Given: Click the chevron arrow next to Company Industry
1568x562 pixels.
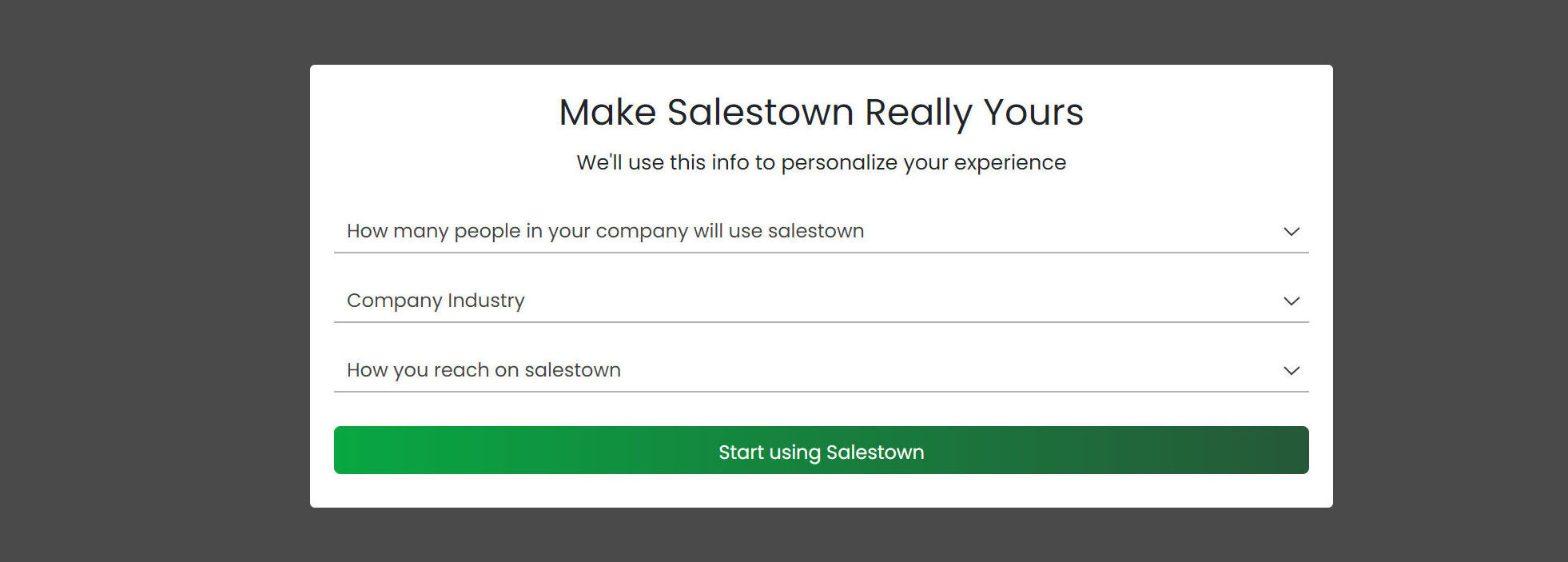Looking at the screenshot, I should [x=1291, y=301].
